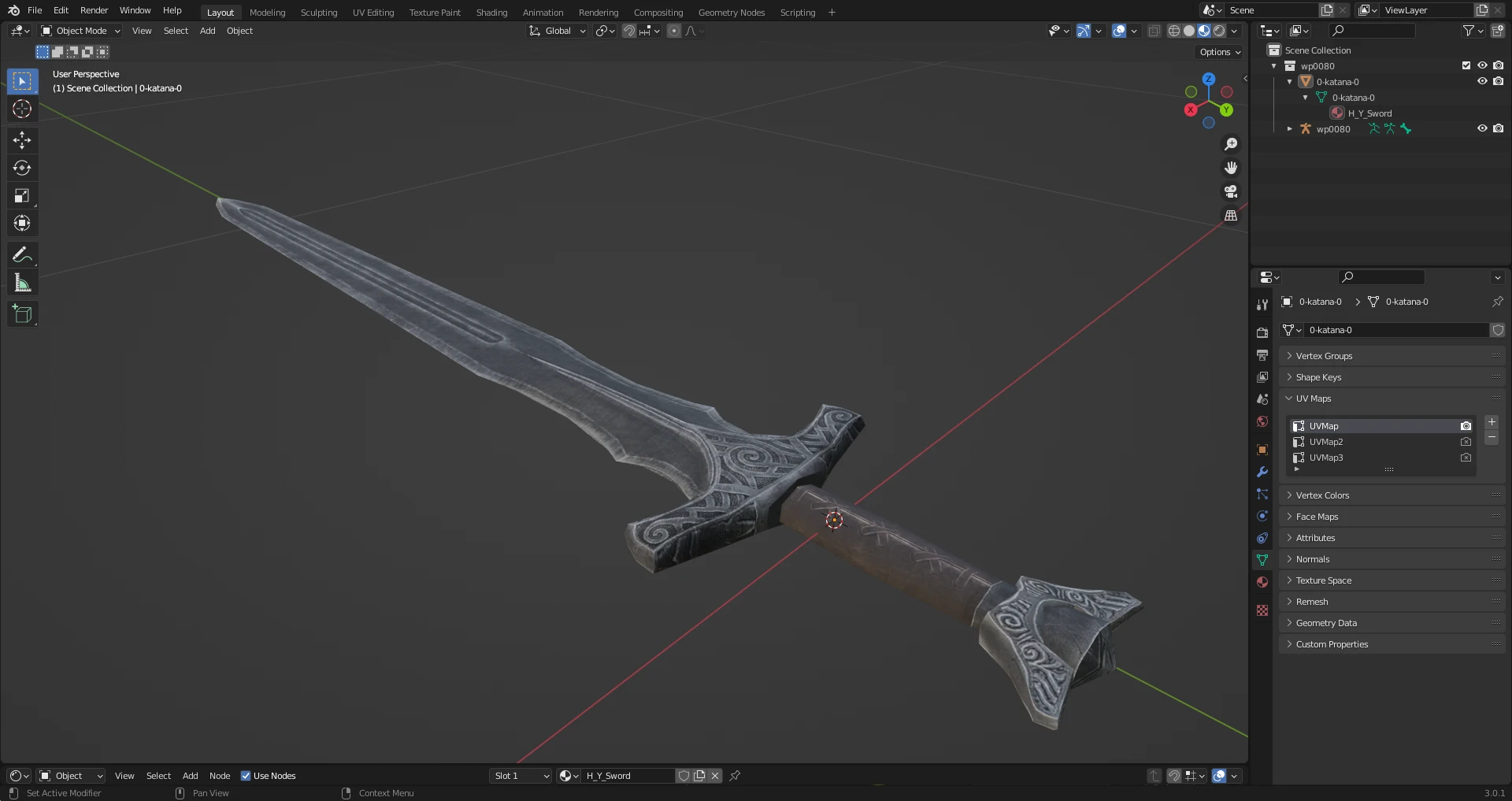Switch to the Shading workspace tab
Image resolution: width=1512 pixels, height=801 pixels.
491,12
